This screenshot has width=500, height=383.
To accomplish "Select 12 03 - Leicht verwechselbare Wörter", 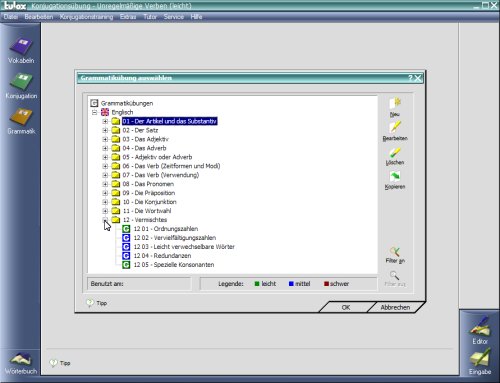I will (x=184, y=247).
